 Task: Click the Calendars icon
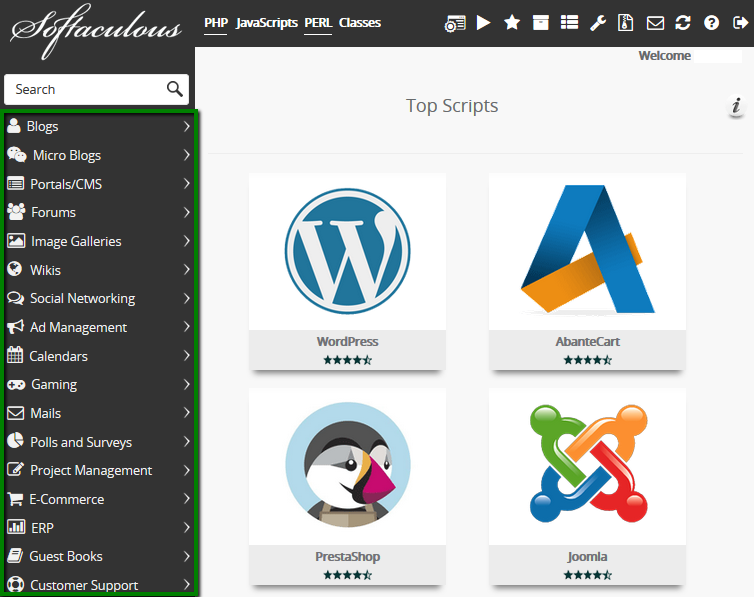click(15, 355)
